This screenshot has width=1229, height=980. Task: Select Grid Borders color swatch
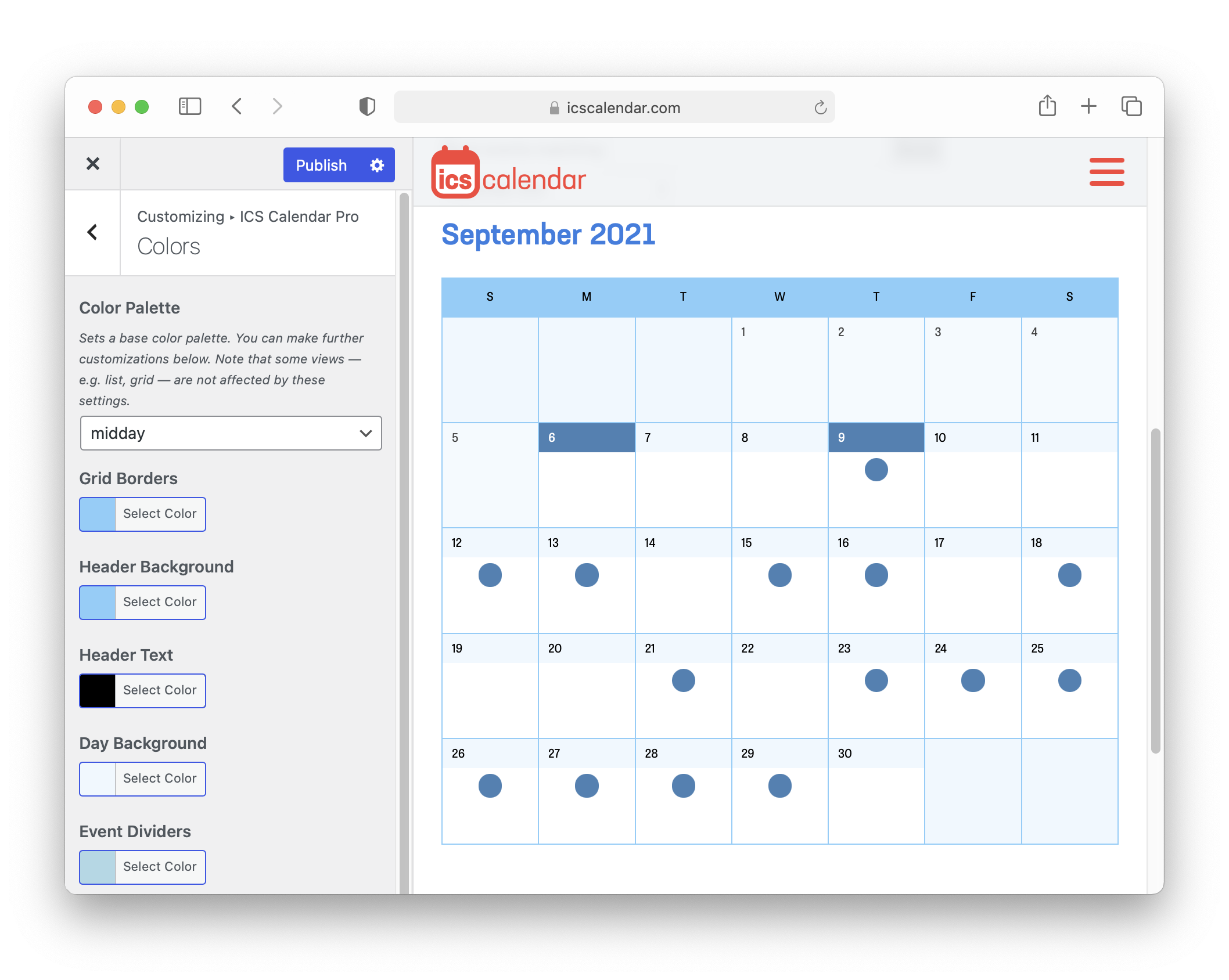(x=97, y=513)
